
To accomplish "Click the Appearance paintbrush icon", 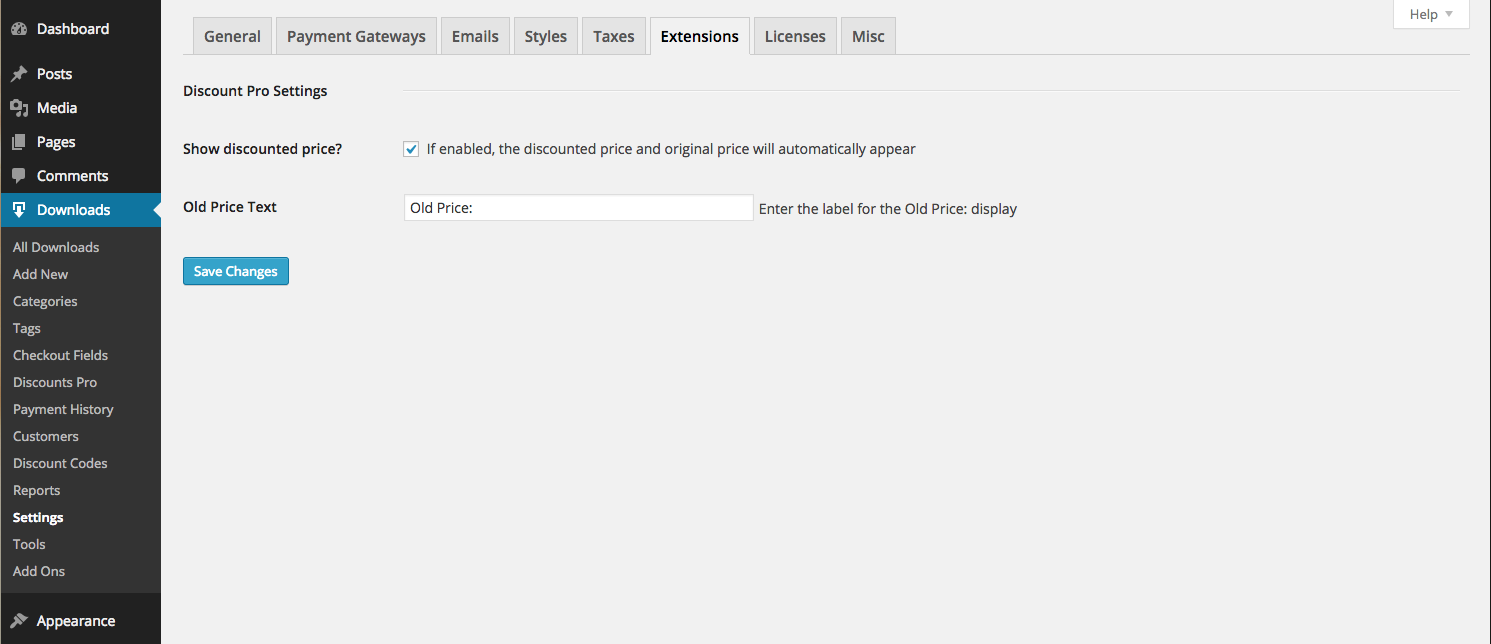I will point(19,621).
